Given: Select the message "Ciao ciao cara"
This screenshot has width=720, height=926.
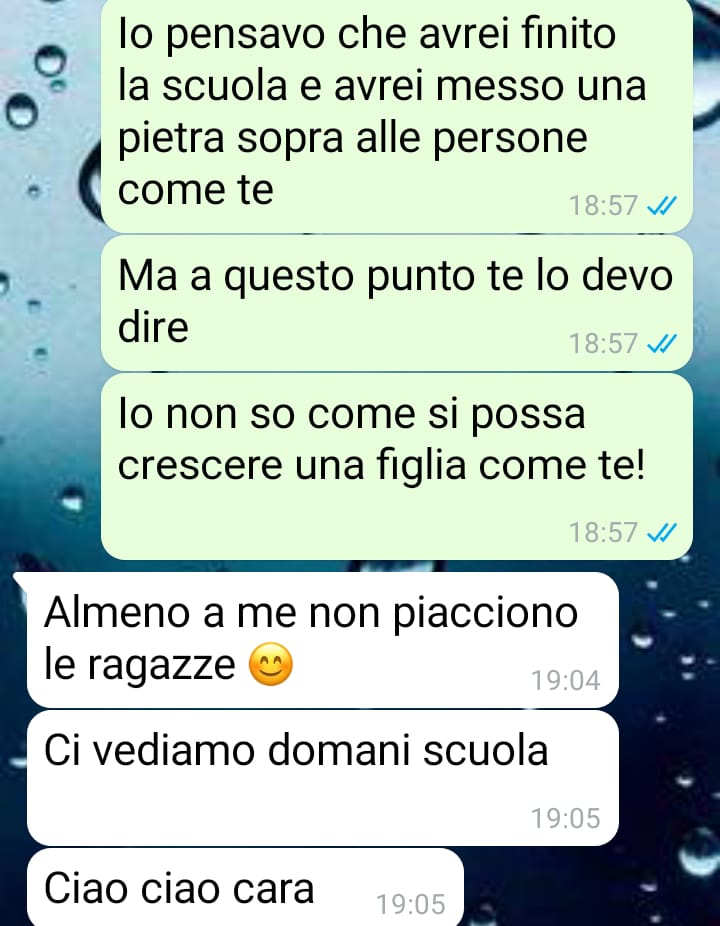Looking at the screenshot, I should pos(245,887).
